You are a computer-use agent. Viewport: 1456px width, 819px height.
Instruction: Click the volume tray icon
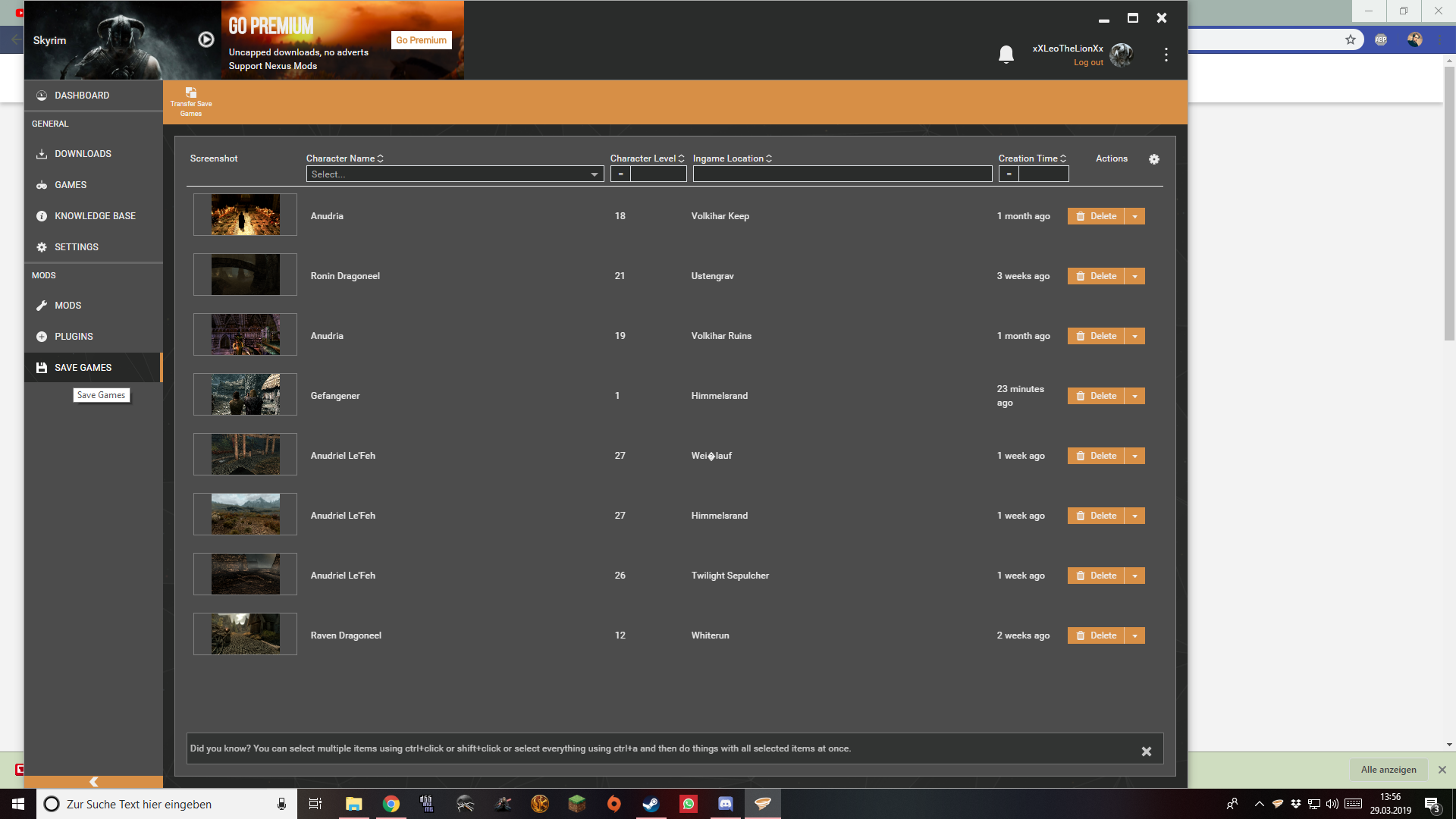tap(1332, 804)
